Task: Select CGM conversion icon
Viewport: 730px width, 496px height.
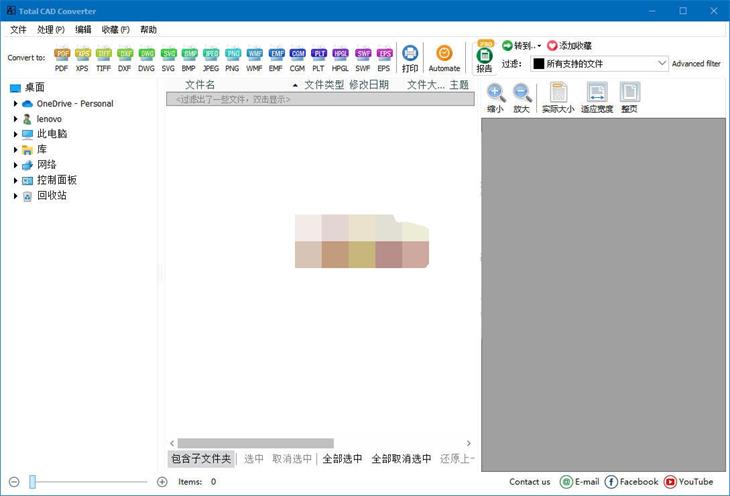Action: [x=297, y=60]
